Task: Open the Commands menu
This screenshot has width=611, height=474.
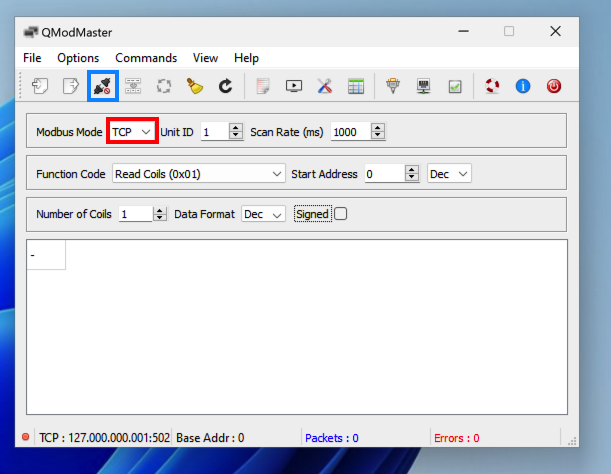Action: 146,58
